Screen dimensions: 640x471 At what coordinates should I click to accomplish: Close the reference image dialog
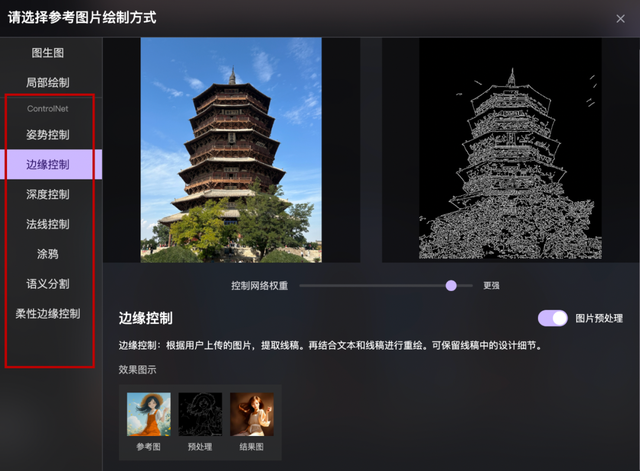(x=620, y=18)
